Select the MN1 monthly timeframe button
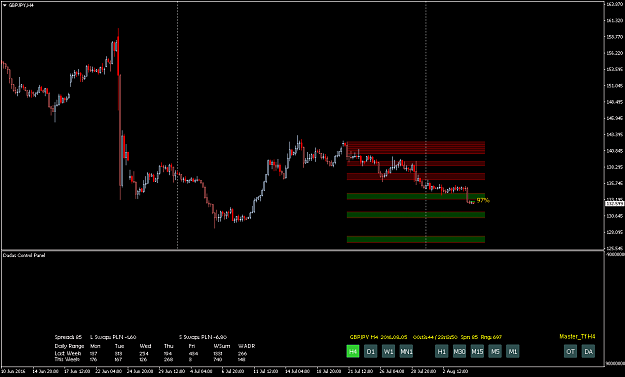This screenshot has height=377, width=625. click(406, 351)
